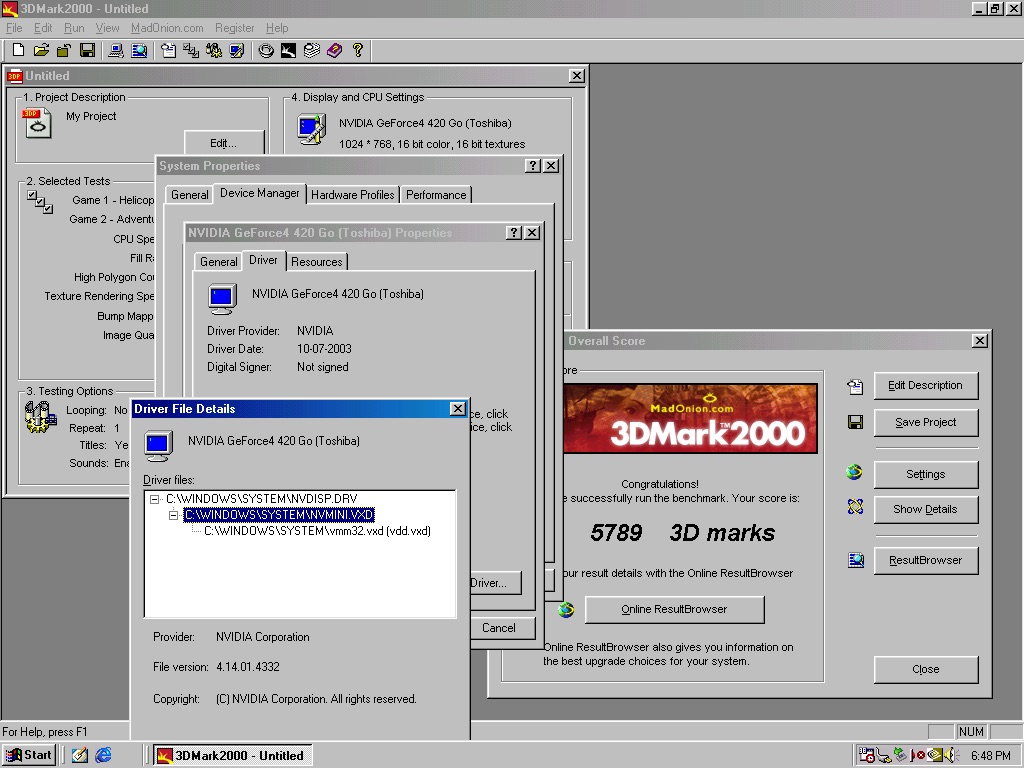Switch to Resources tab in GeForce4 Properties
This screenshot has width=1024, height=768.
(317, 262)
